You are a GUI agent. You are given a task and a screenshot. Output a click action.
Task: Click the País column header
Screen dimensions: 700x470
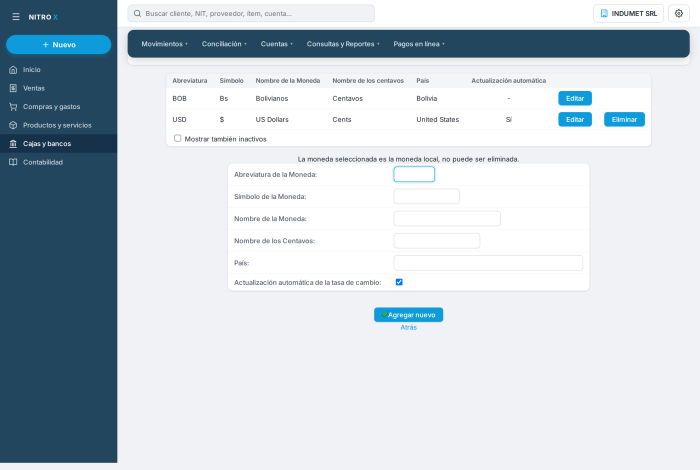[422, 80]
